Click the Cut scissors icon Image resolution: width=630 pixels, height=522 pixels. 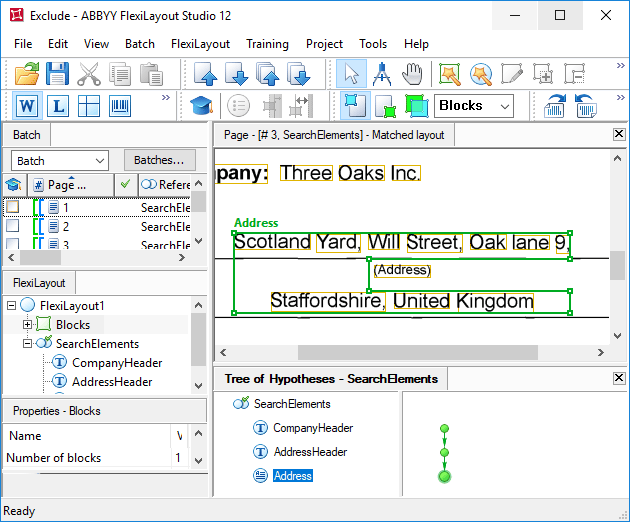[89, 74]
